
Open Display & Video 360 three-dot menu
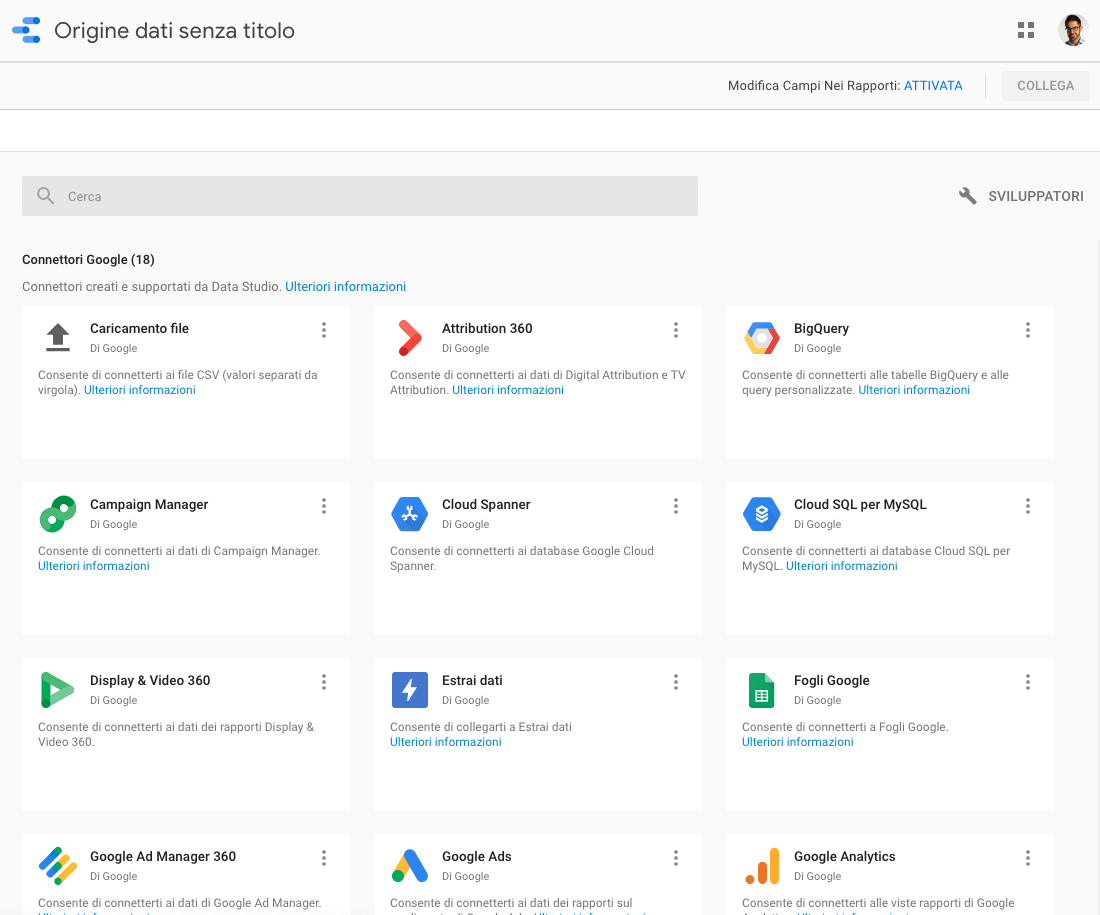point(323,682)
